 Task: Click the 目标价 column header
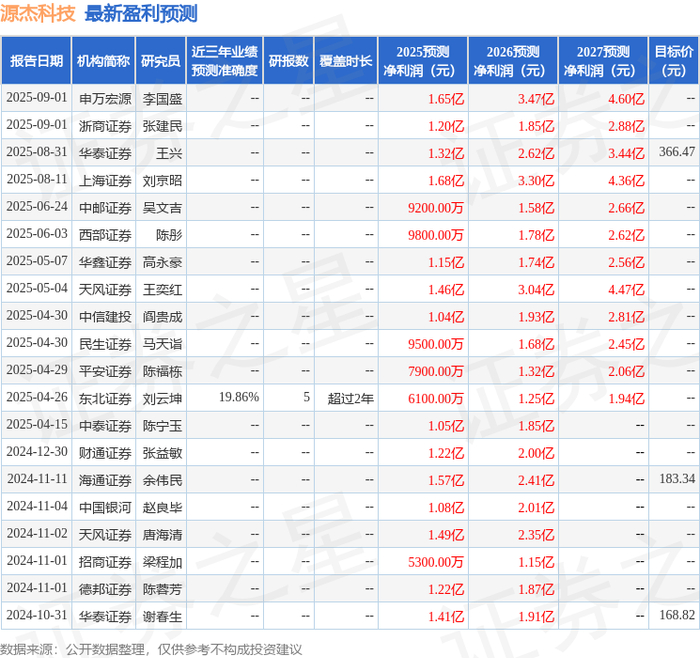click(x=674, y=61)
